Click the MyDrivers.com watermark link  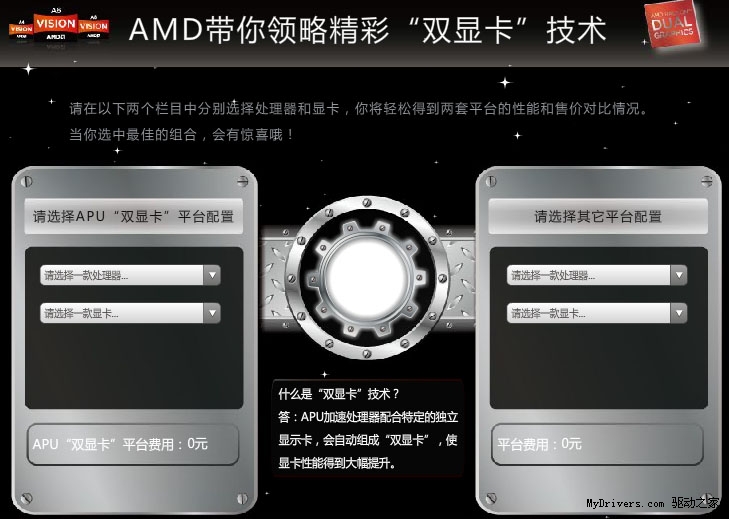[625, 503]
